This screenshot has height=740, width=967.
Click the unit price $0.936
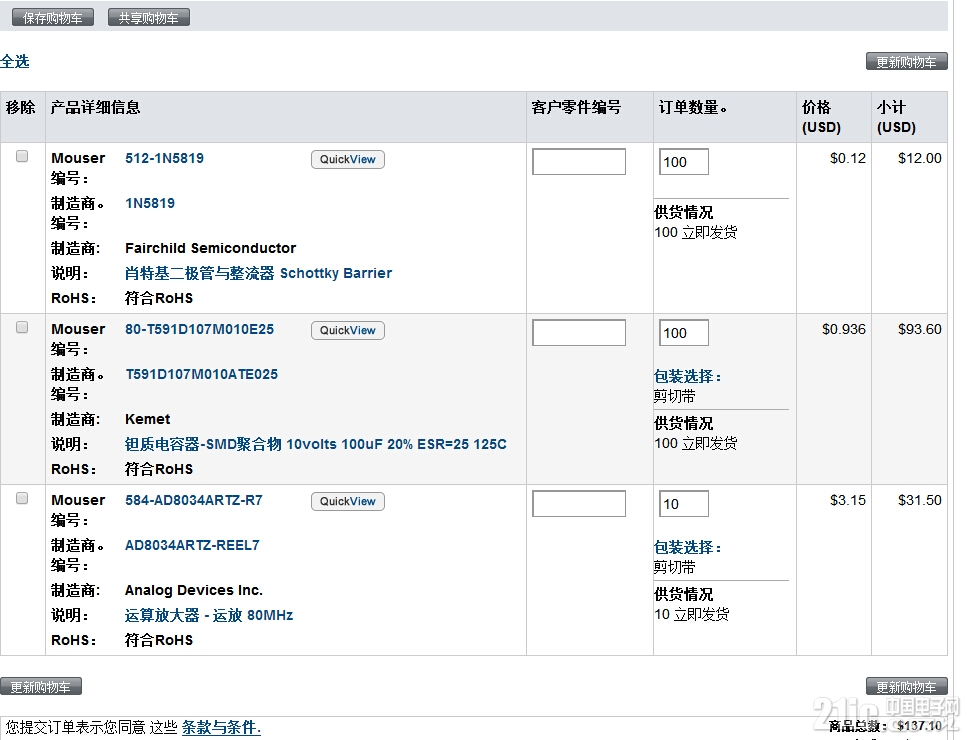[x=844, y=329]
